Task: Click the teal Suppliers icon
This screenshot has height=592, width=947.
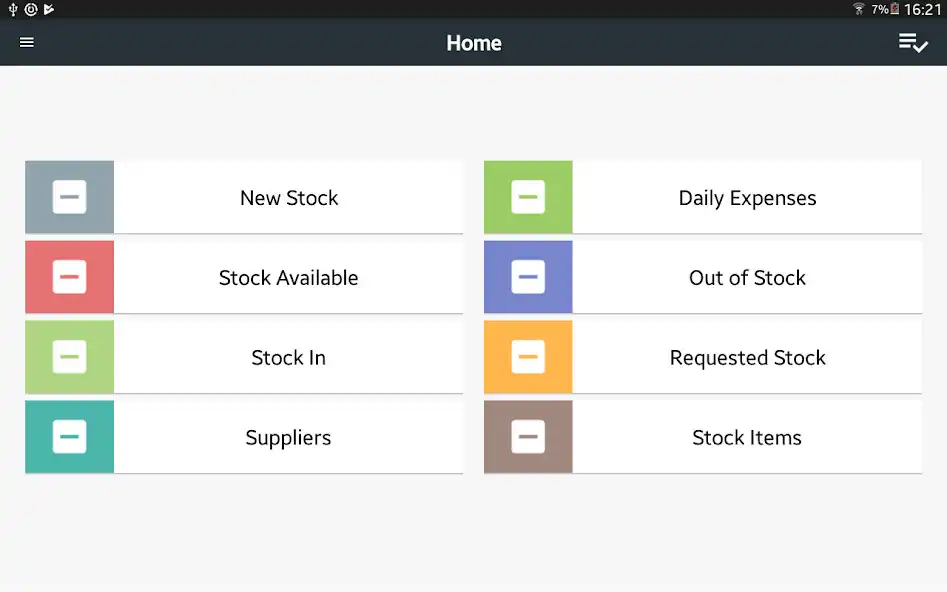Action: click(x=69, y=437)
